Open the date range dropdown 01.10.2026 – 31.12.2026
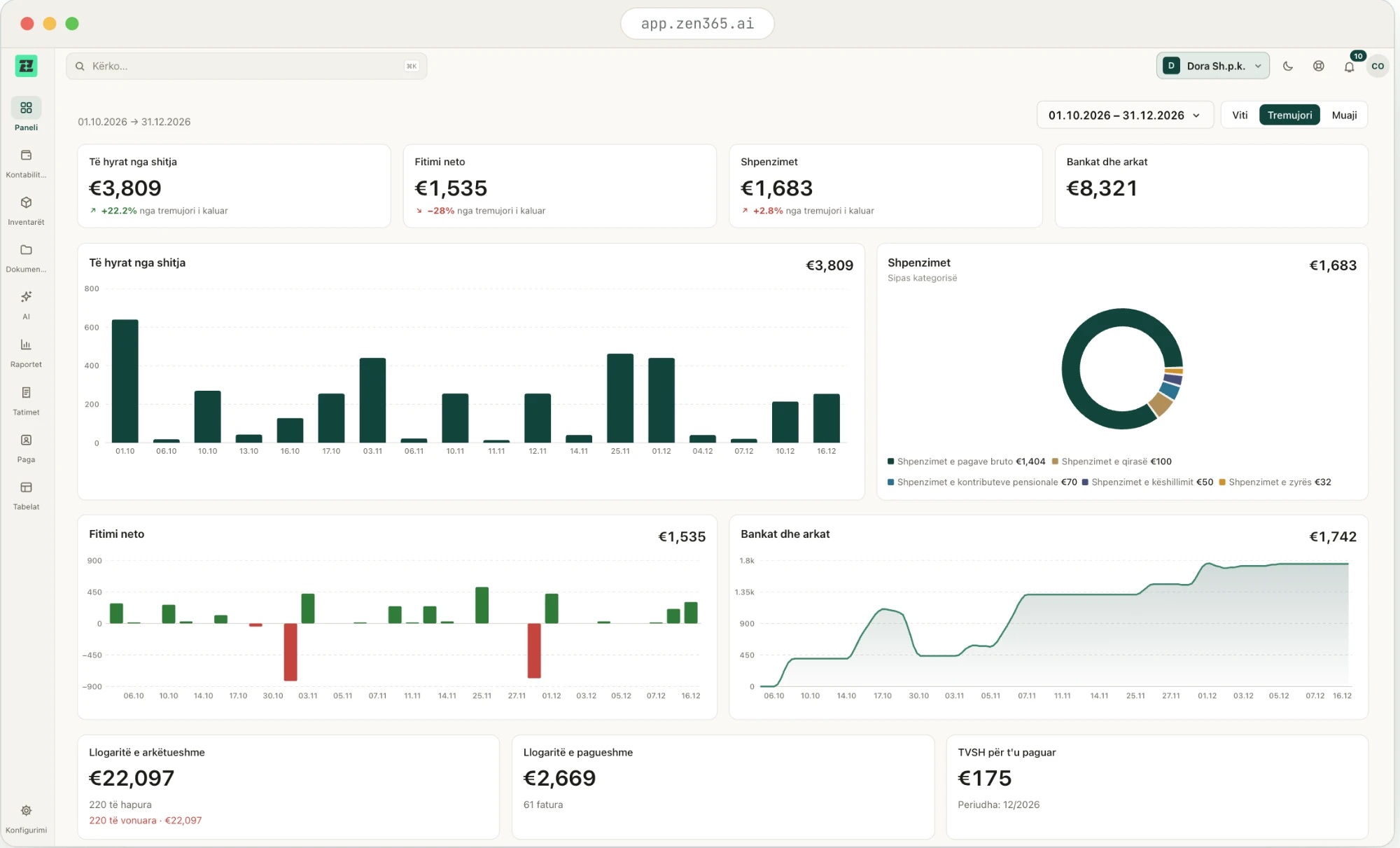The image size is (1400, 848). coord(1125,115)
